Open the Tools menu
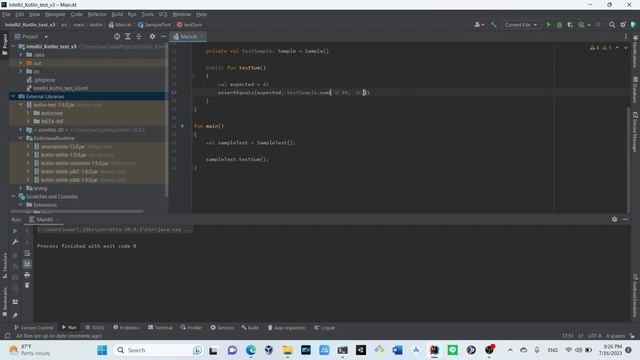The height and width of the screenshot is (360, 640). click(147, 14)
